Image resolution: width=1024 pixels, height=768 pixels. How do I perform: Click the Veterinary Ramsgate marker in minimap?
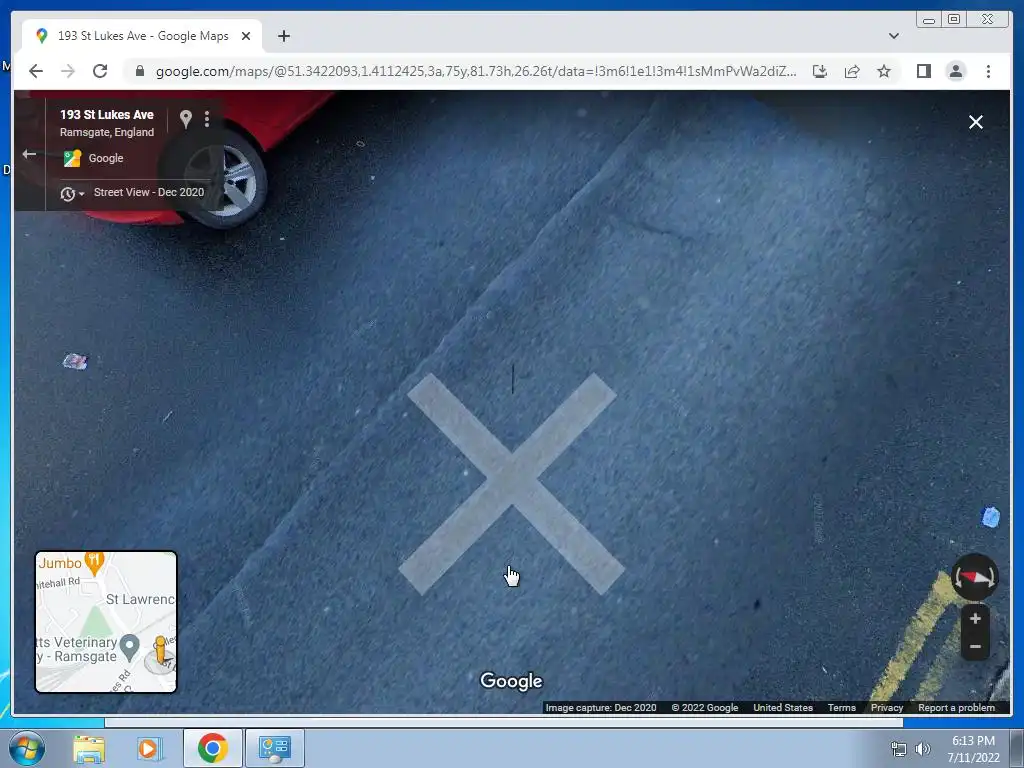[130, 647]
